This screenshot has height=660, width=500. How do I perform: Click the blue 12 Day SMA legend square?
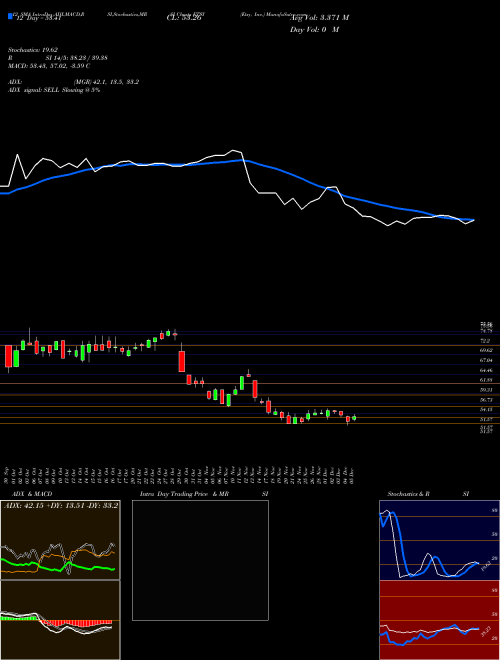pos(10,16)
